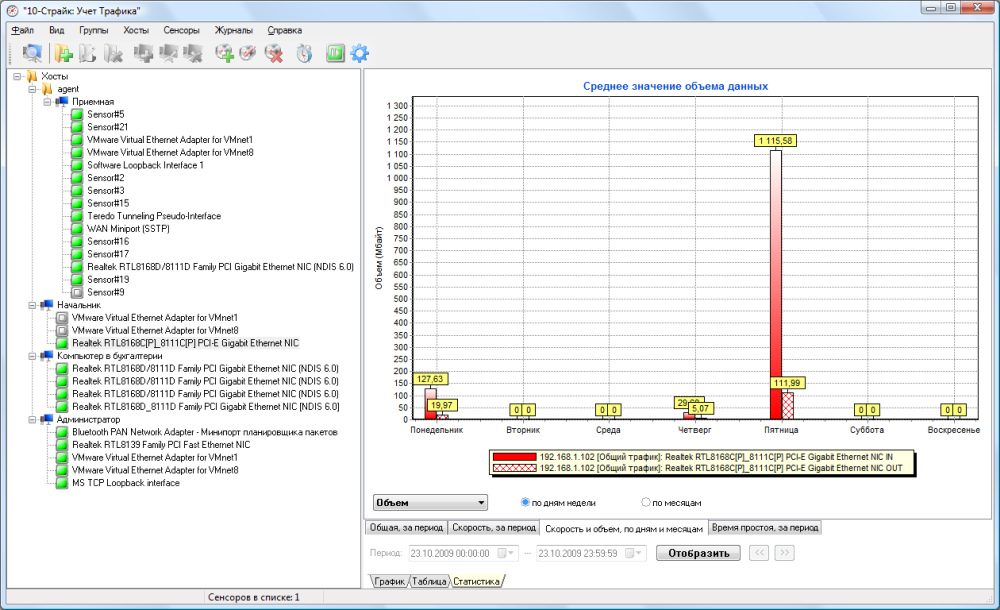Select Sensor#15 in the tree
Screen dimensions: 1000x610
point(108,204)
